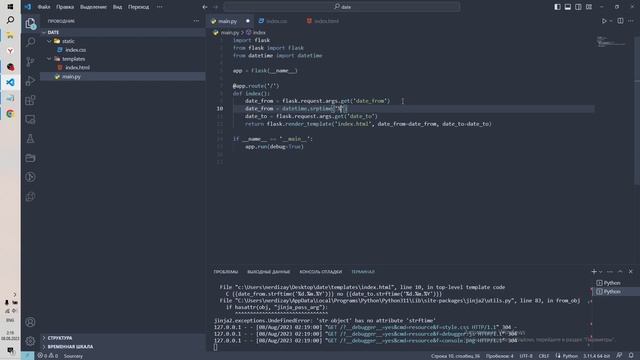This screenshot has height=360, width=640.
Task: Select the Терминал panel tab
Action: coord(363,272)
